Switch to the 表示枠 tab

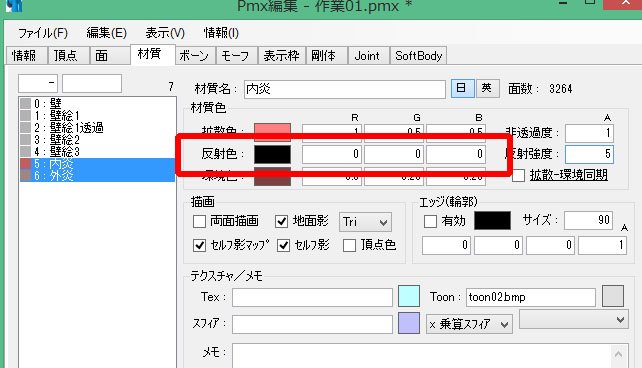(282, 56)
